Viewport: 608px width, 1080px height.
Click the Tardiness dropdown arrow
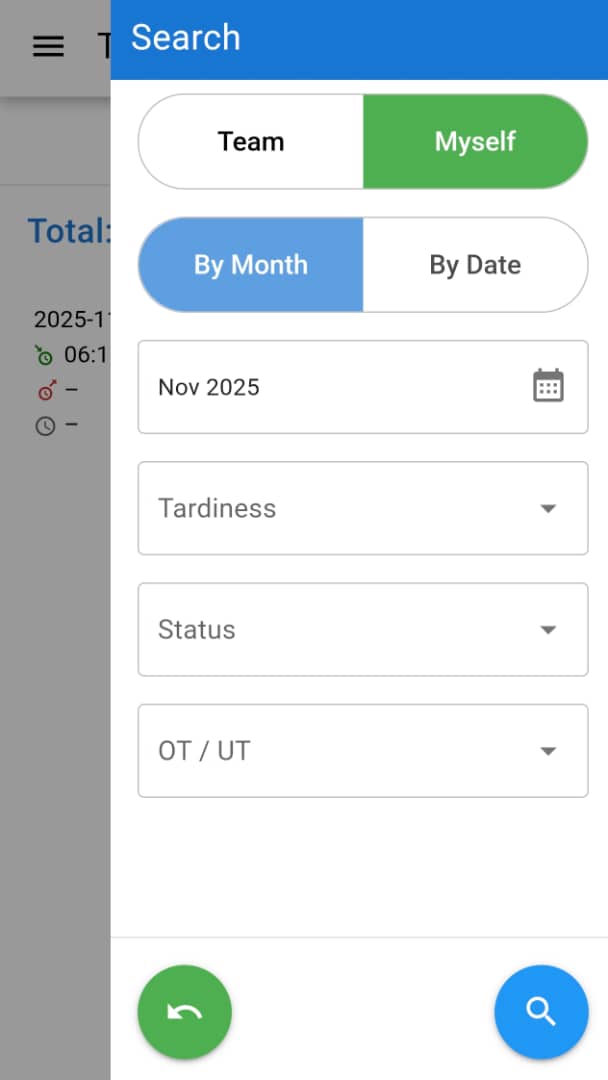pyautogui.click(x=548, y=509)
